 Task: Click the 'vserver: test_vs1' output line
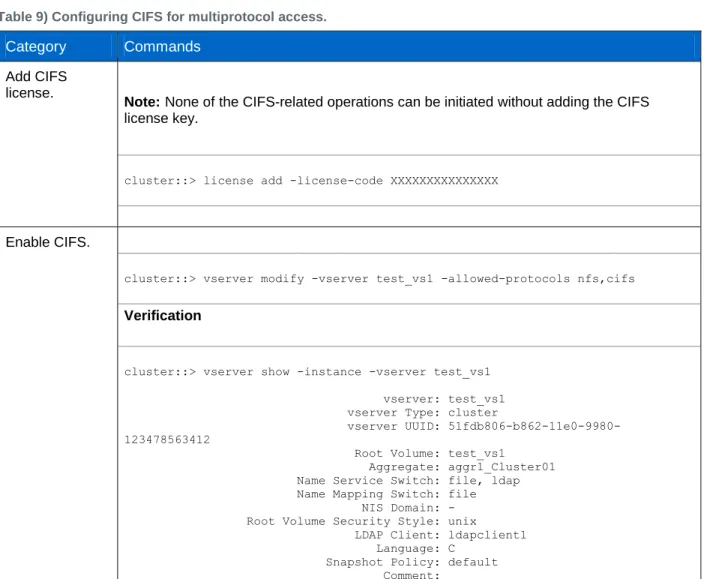pyautogui.click(x=444, y=400)
